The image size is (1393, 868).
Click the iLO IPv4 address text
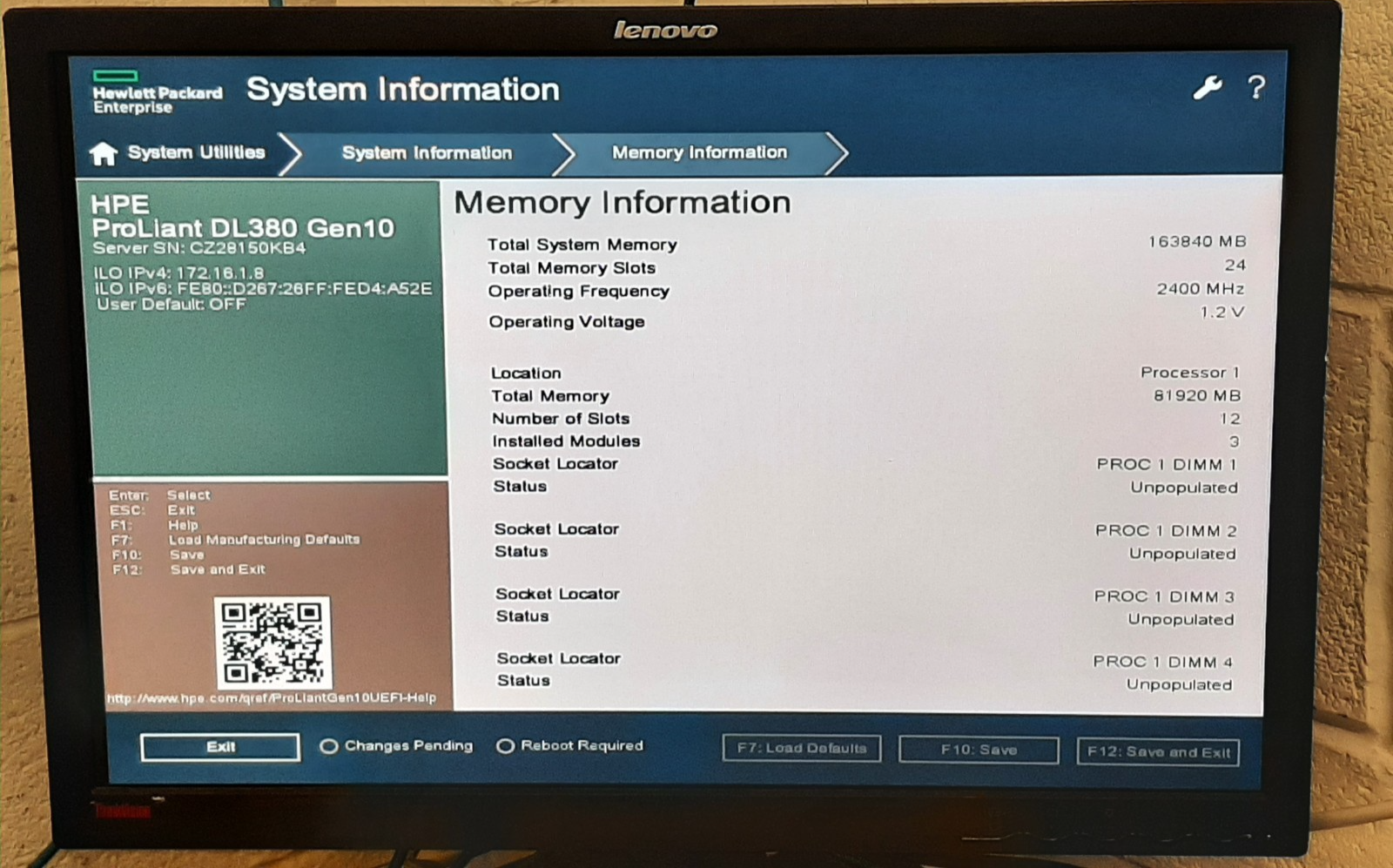[x=178, y=273]
